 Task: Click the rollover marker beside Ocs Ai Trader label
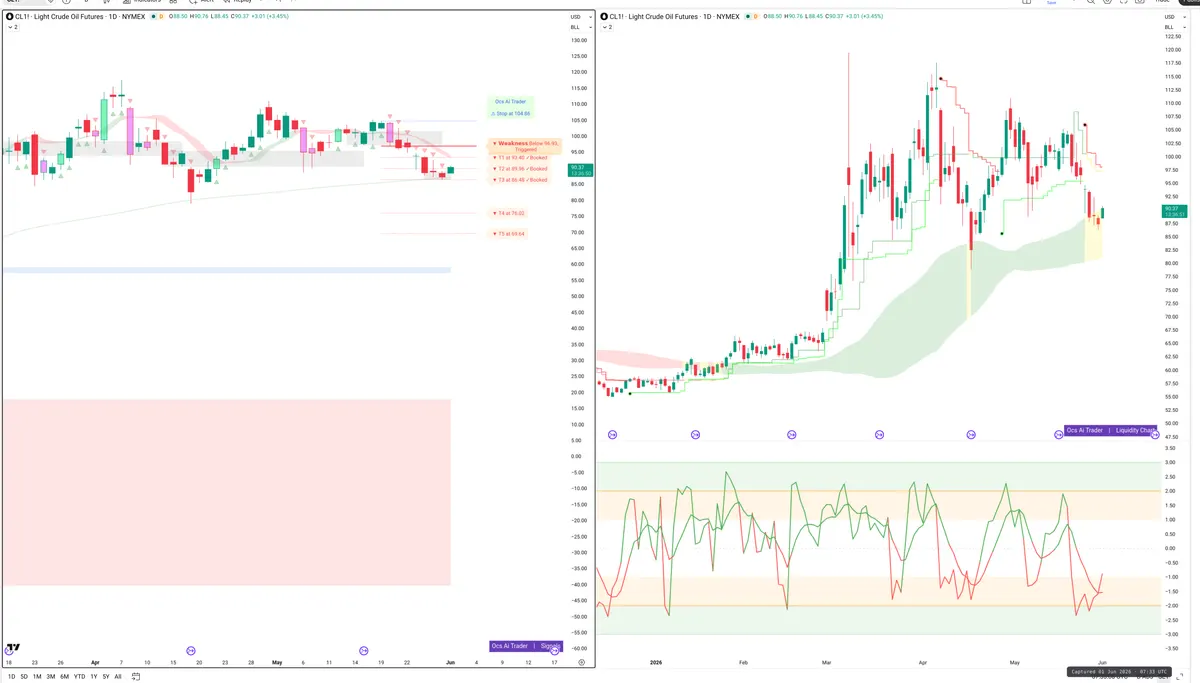[x=1059, y=434]
